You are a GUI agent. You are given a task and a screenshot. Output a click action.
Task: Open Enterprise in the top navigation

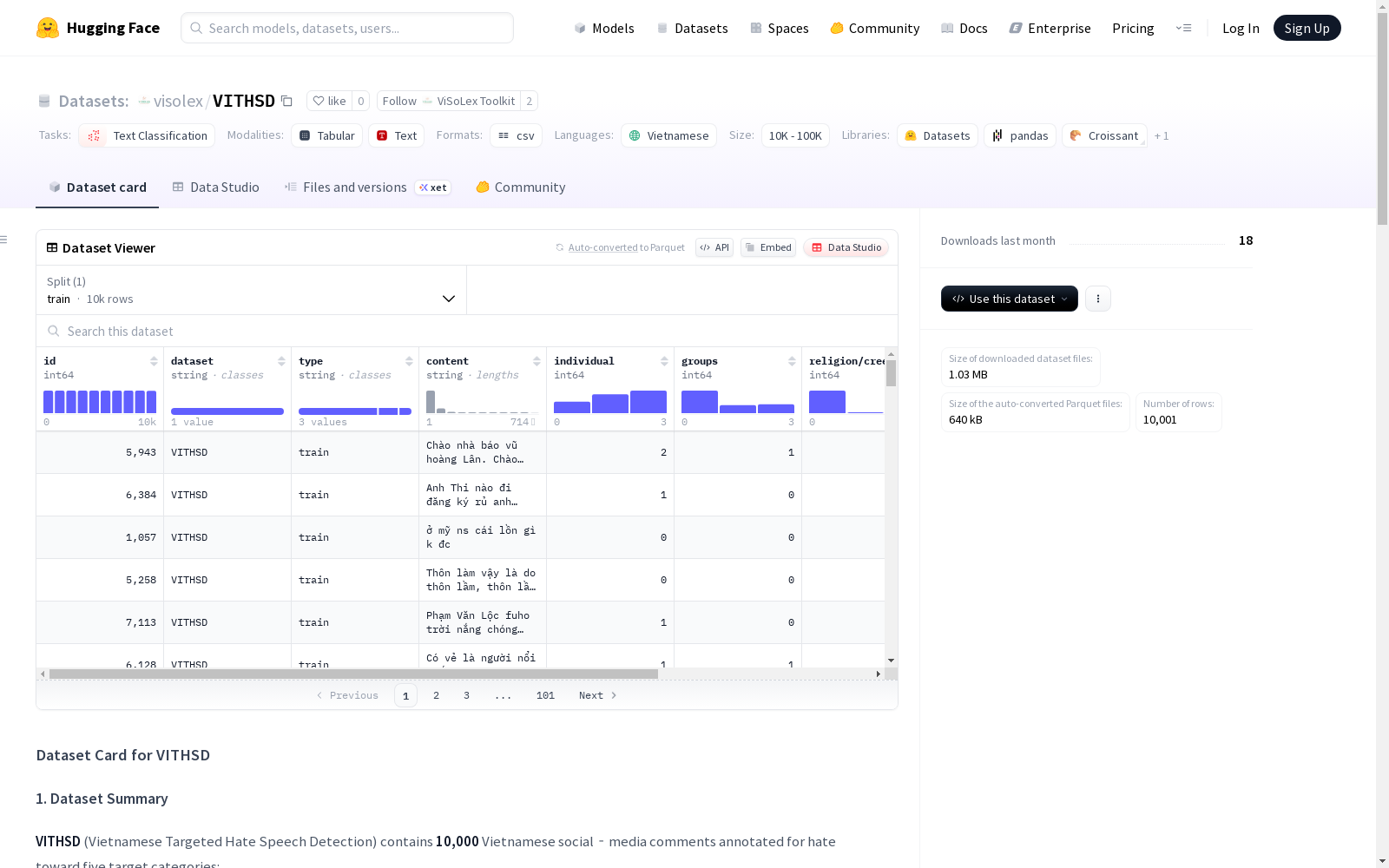pos(1050,28)
